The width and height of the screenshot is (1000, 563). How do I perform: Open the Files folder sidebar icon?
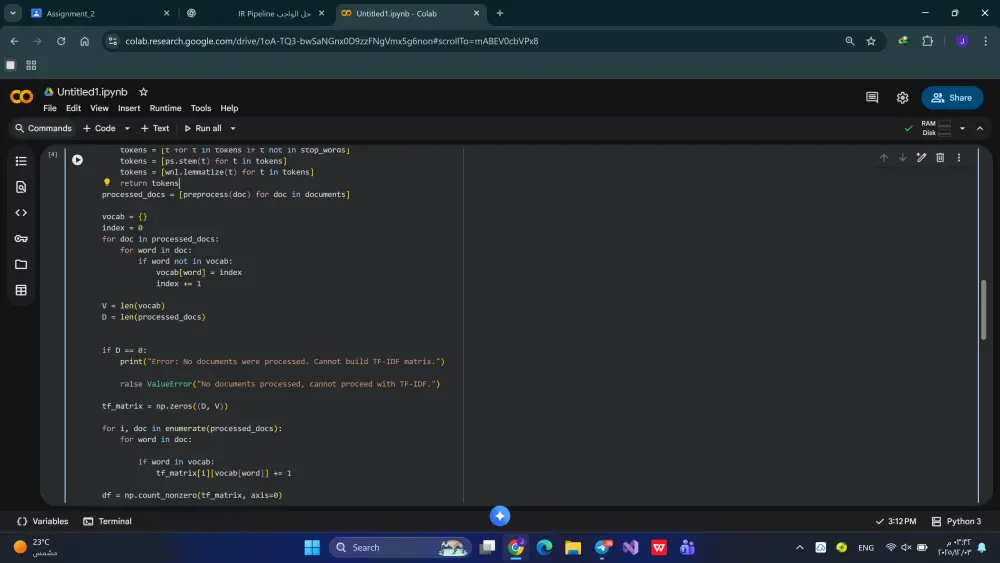21,264
